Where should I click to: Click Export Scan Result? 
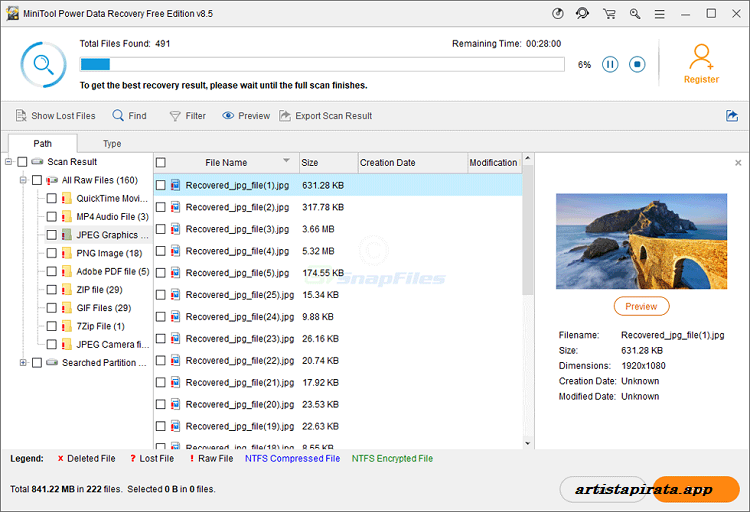[x=326, y=116]
